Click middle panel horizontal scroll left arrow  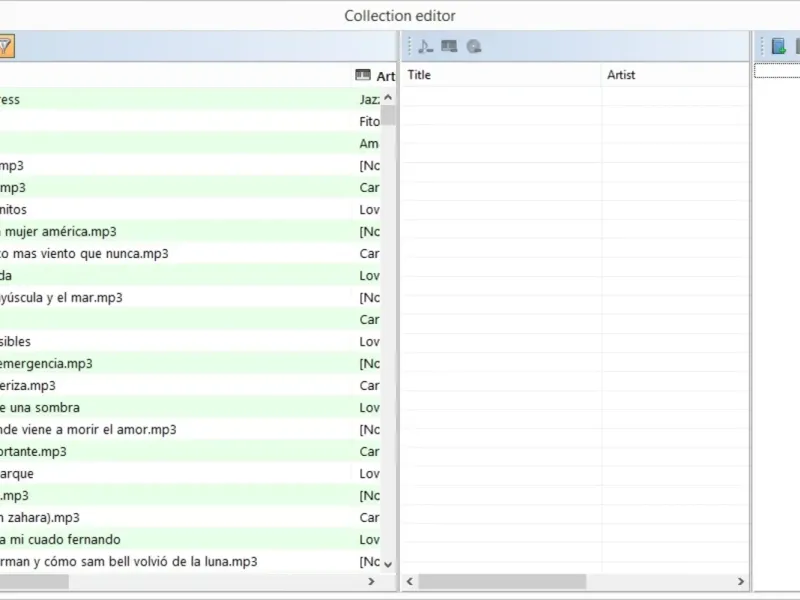(410, 581)
